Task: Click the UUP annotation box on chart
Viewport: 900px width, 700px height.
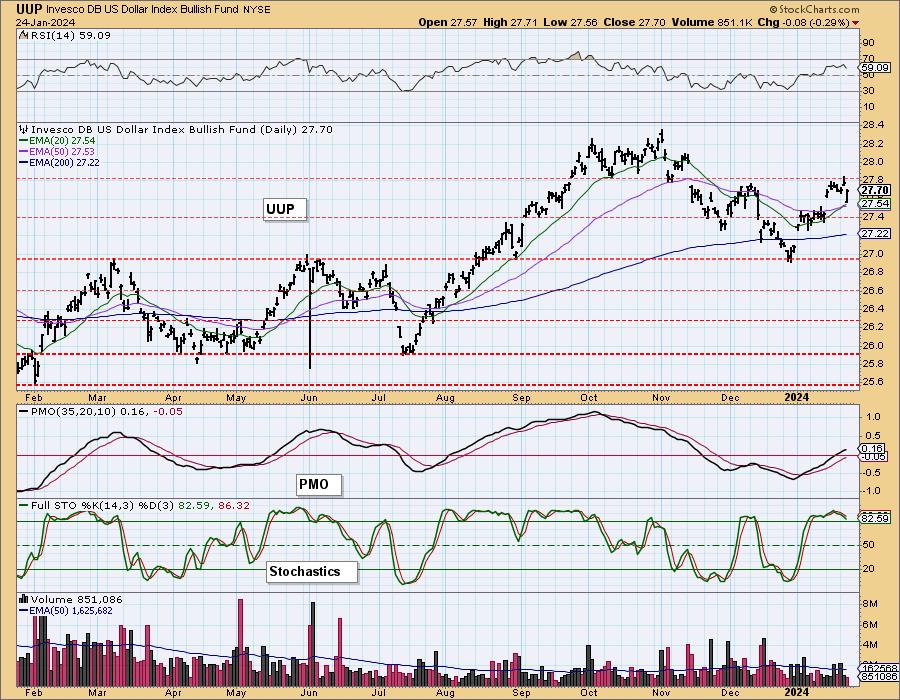Action: (285, 209)
